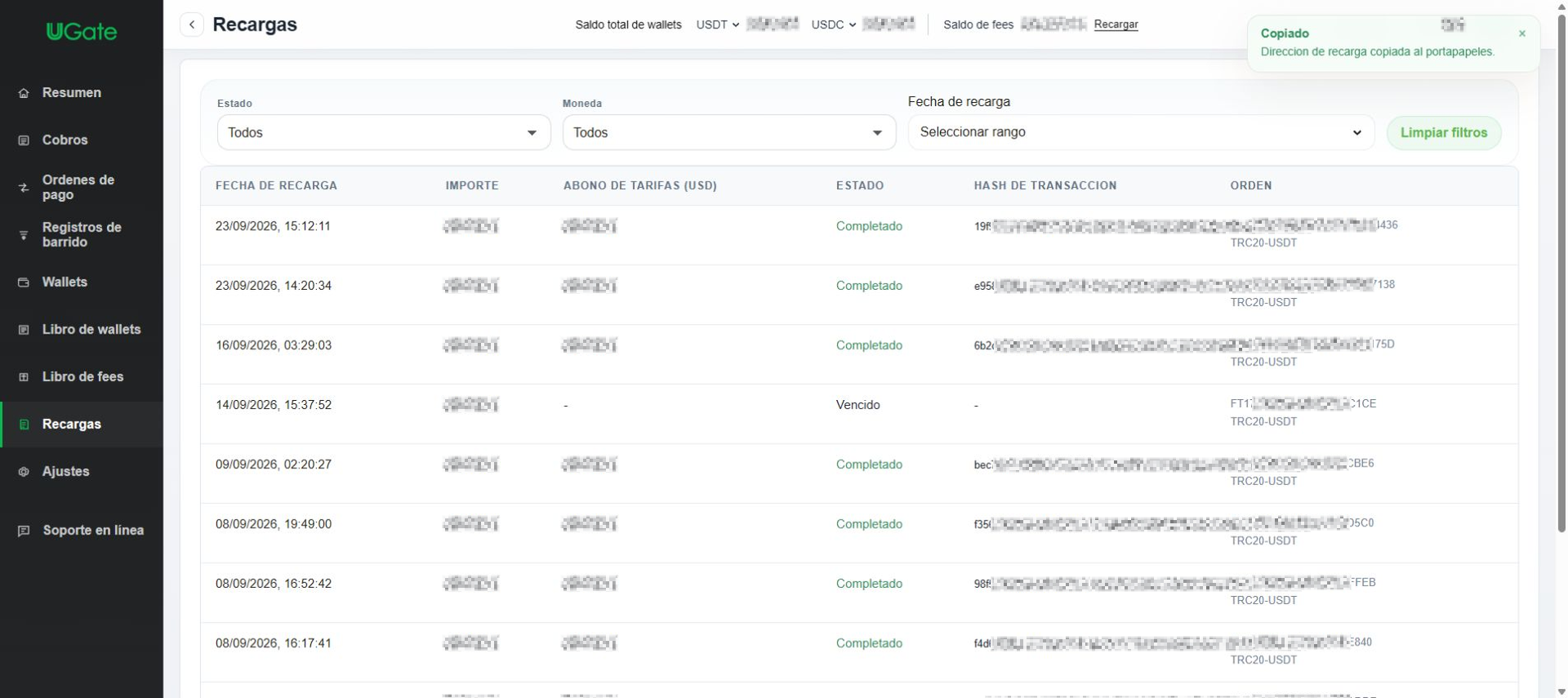Click the scrollbar down arrow
Viewport: 1568px width, 698px height.
point(1561,691)
